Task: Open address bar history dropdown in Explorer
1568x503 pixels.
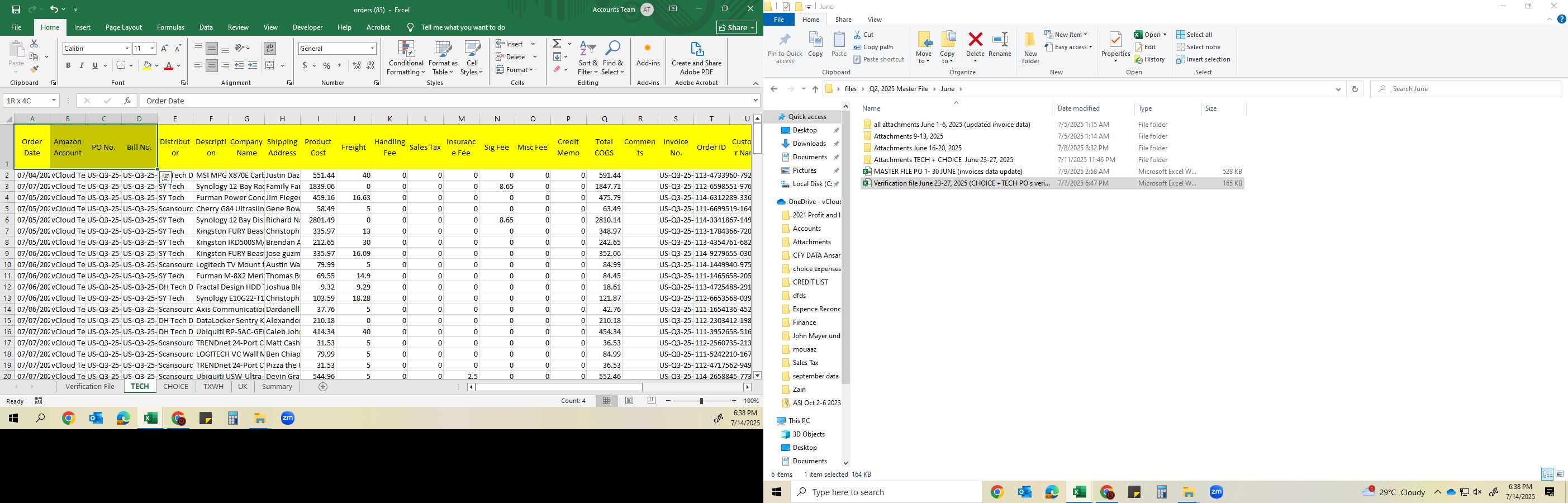Action: click(x=1338, y=89)
